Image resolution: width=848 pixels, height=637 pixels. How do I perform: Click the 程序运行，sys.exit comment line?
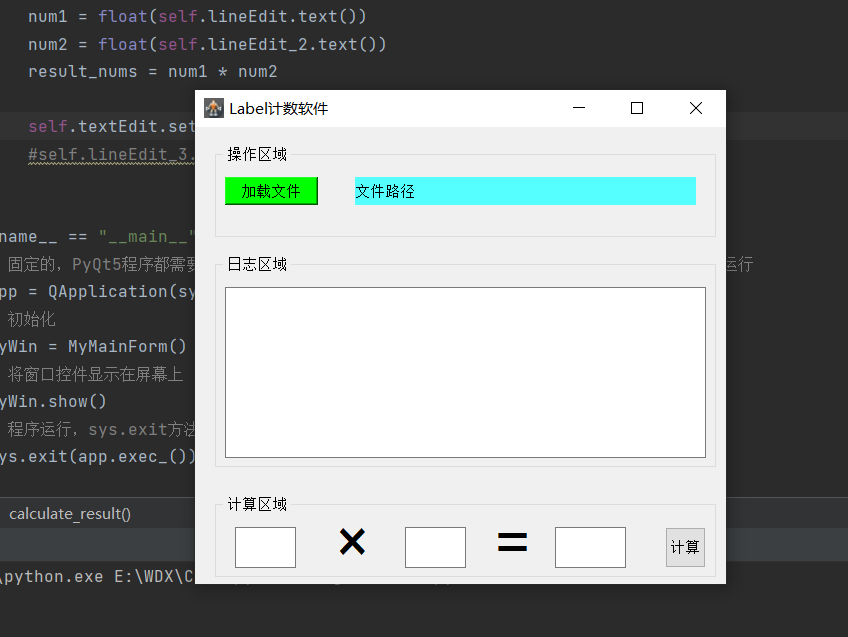coord(101,429)
